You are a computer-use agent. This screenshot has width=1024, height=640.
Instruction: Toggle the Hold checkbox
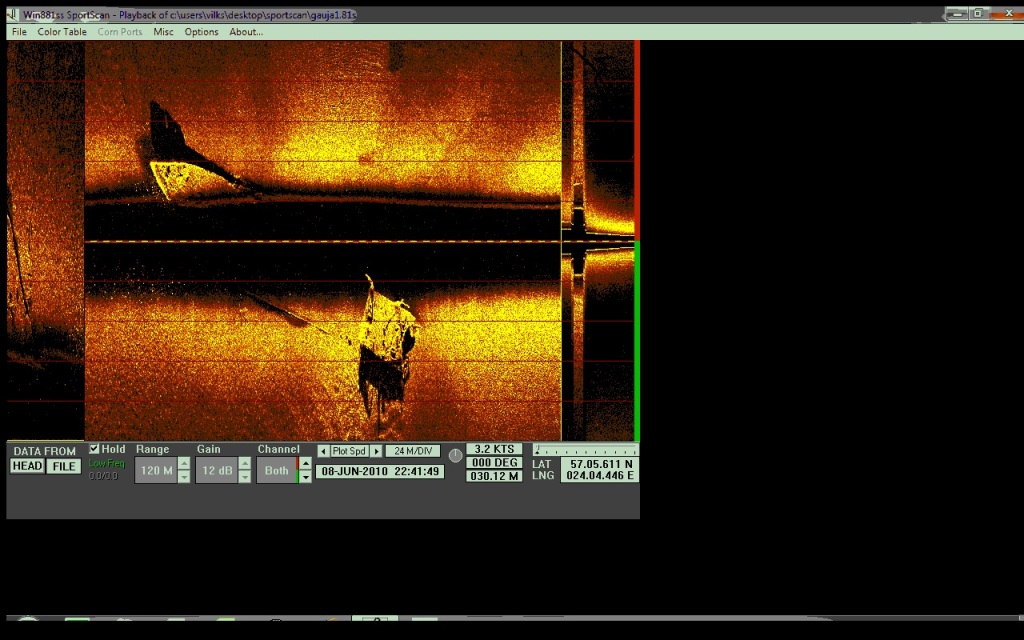pyautogui.click(x=95, y=449)
